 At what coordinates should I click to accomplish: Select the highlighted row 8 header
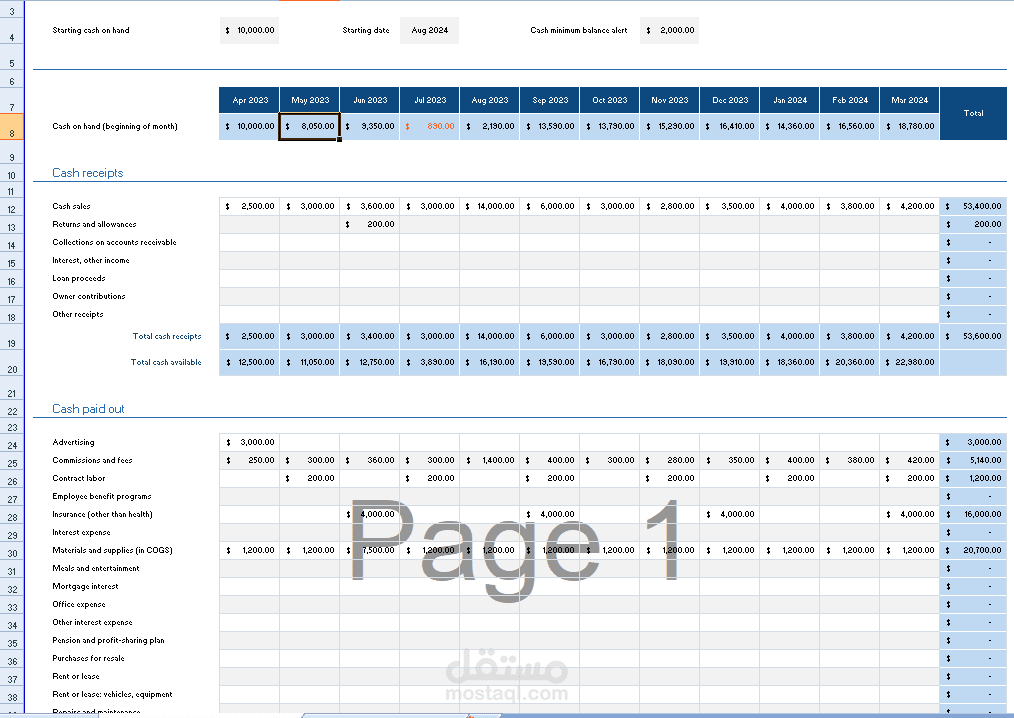pos(12,127)
